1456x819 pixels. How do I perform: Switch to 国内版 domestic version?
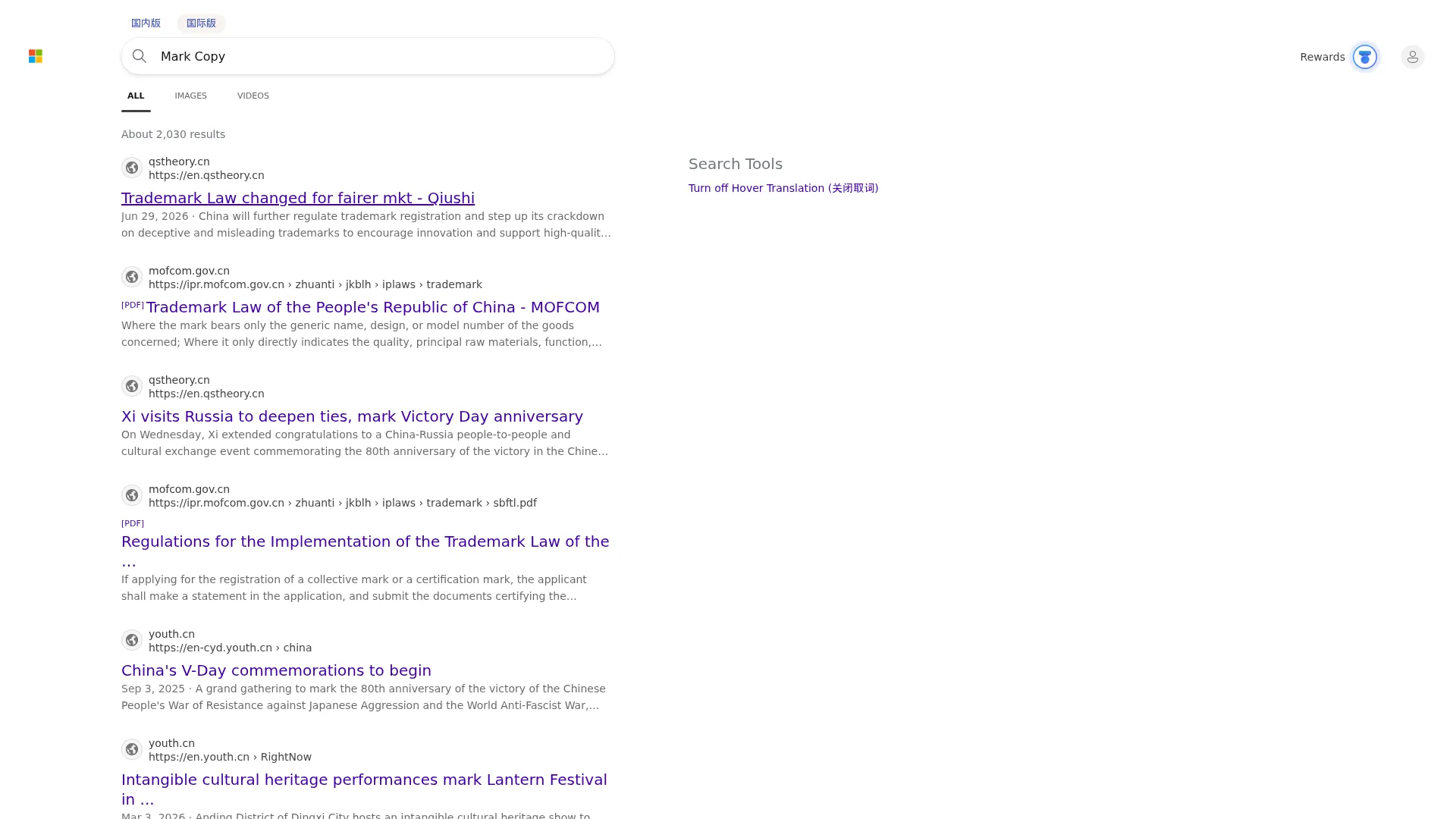(146, 23)
